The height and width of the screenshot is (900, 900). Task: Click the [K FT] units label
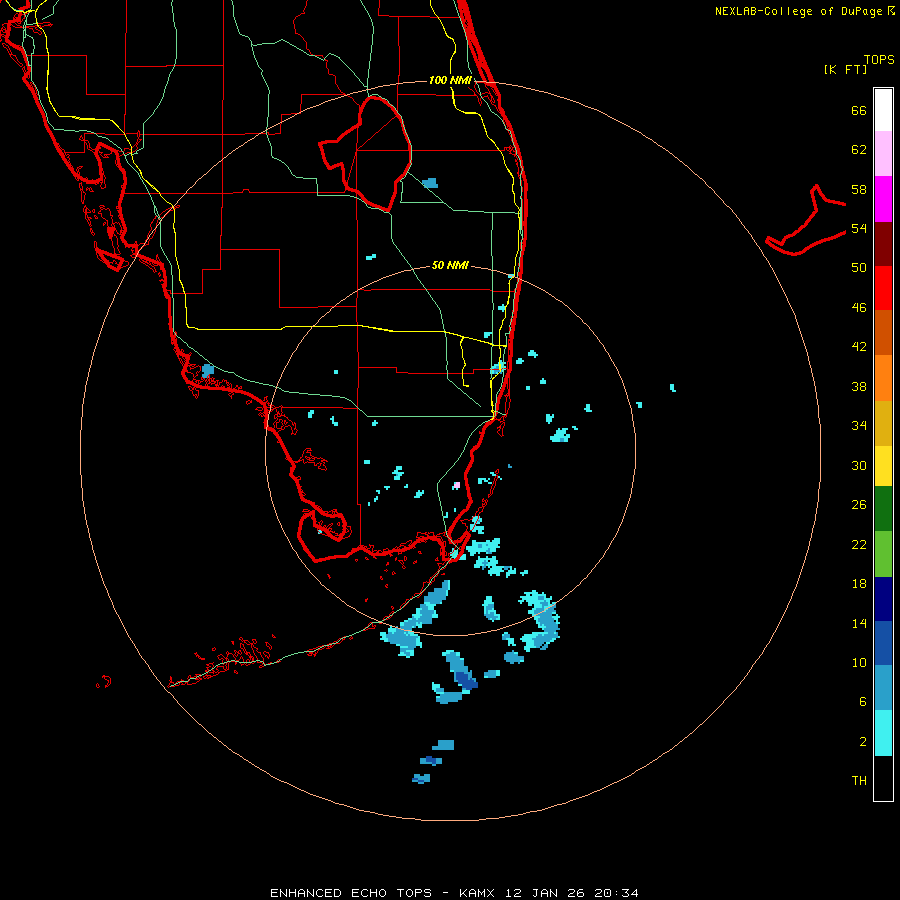point(845,69)
